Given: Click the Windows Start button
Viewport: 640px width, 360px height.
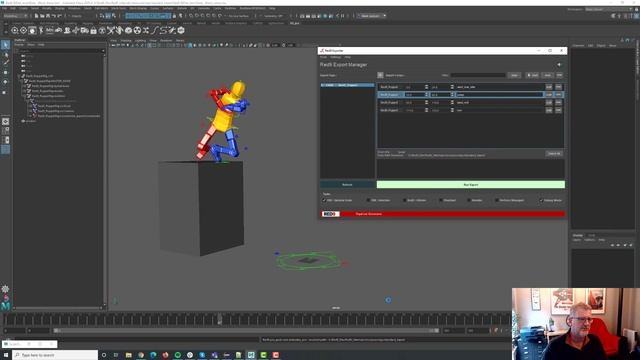Looking at the screenshot, I should point(6,355).
